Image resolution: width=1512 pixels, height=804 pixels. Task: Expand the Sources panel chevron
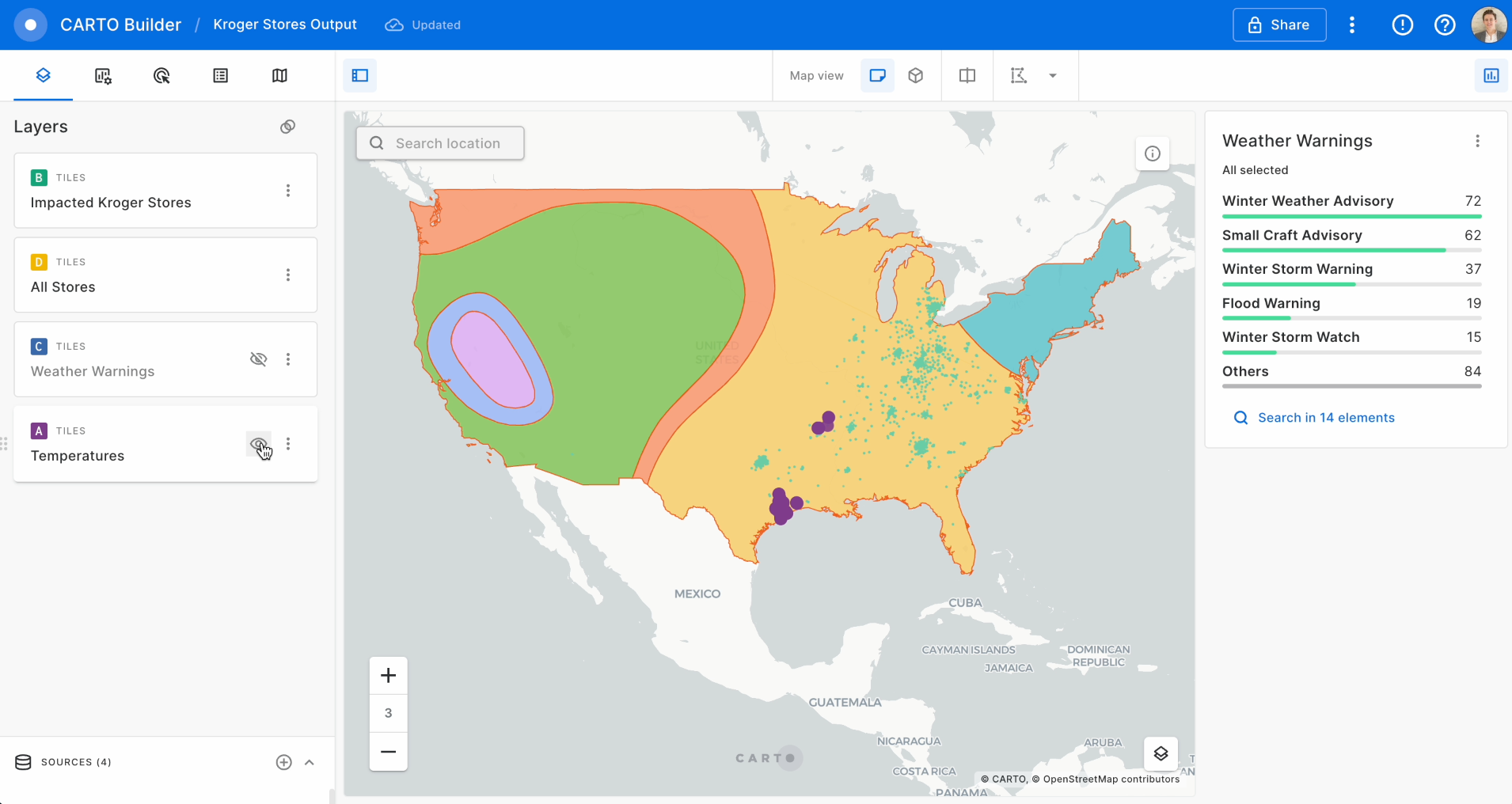[310, 762]
